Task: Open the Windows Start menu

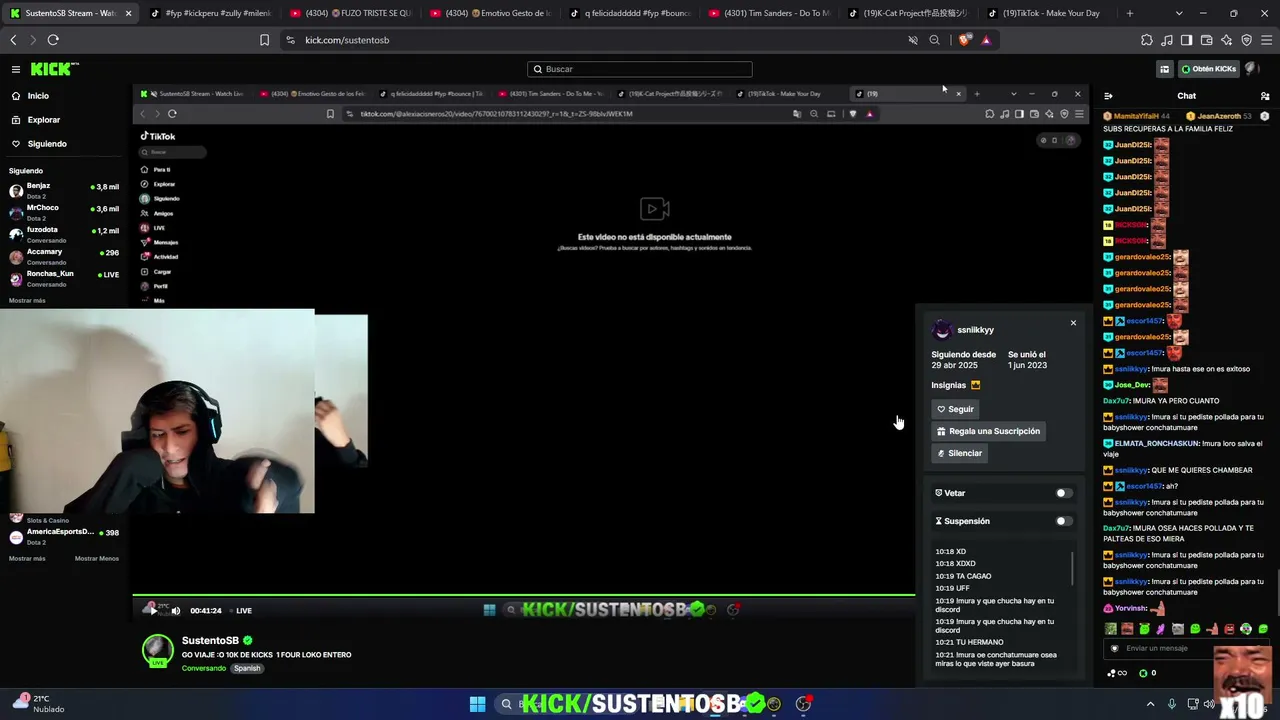Action: coord(477,704)
